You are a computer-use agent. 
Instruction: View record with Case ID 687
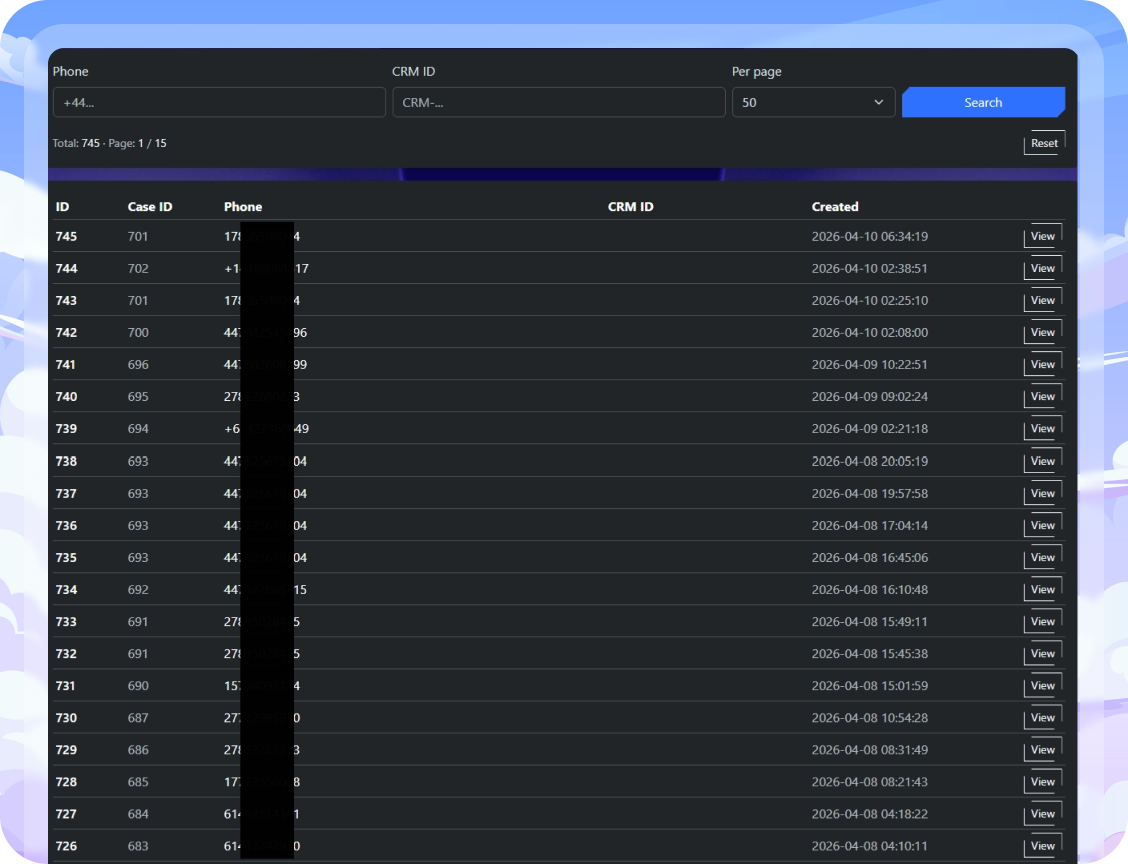[x=1041, y=717]
